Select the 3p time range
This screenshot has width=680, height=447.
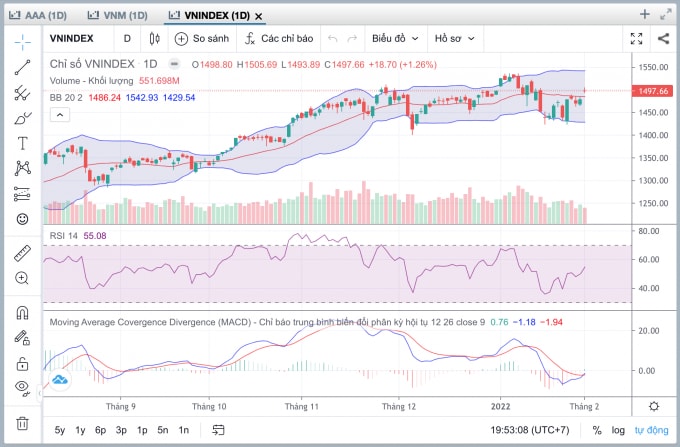pos(121,430)
